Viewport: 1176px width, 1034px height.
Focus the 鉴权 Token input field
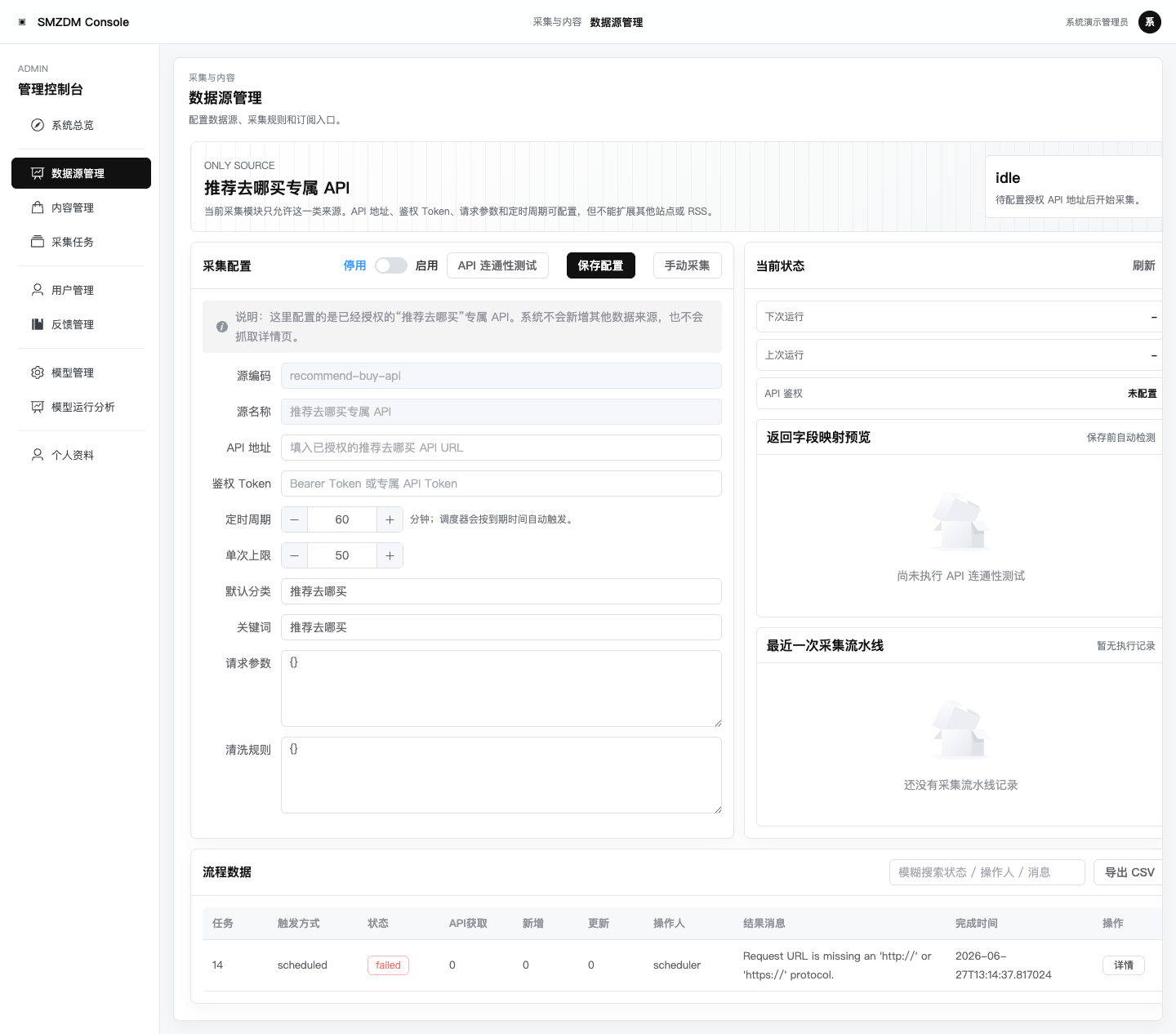click(501, 484)
